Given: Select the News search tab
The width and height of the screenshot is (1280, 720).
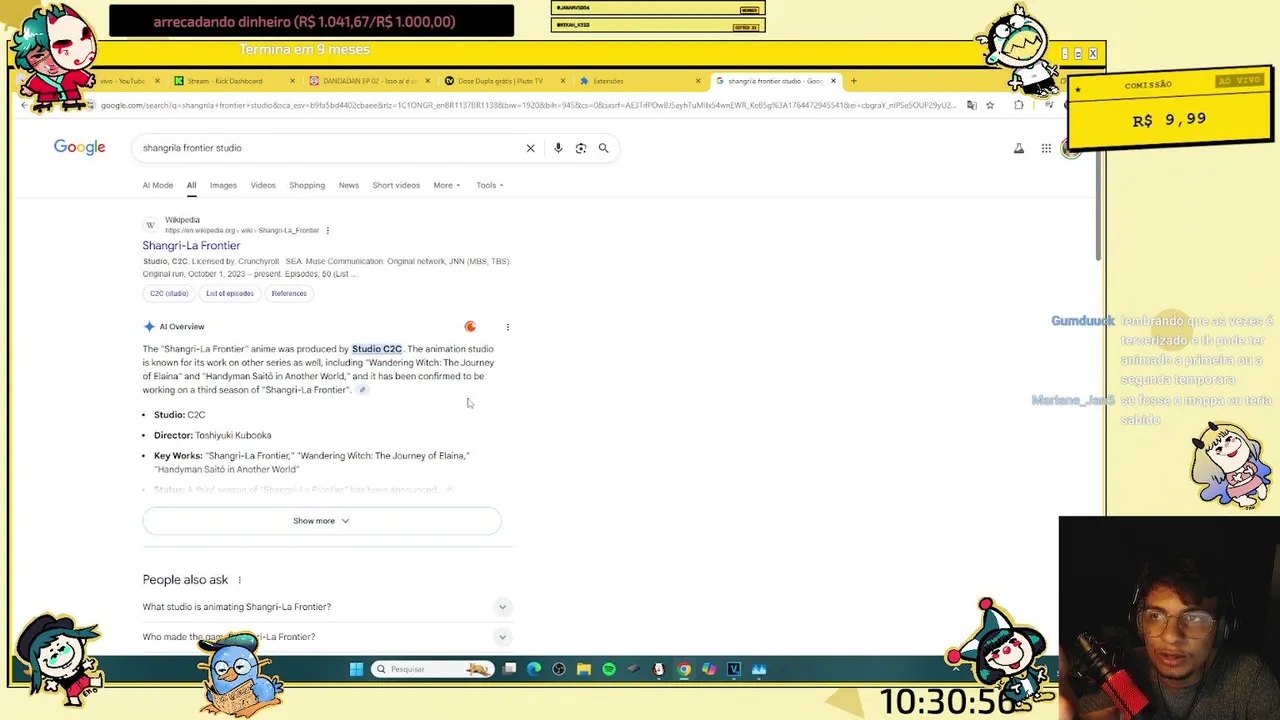Looking at the screenshot, I should point(348,185).
